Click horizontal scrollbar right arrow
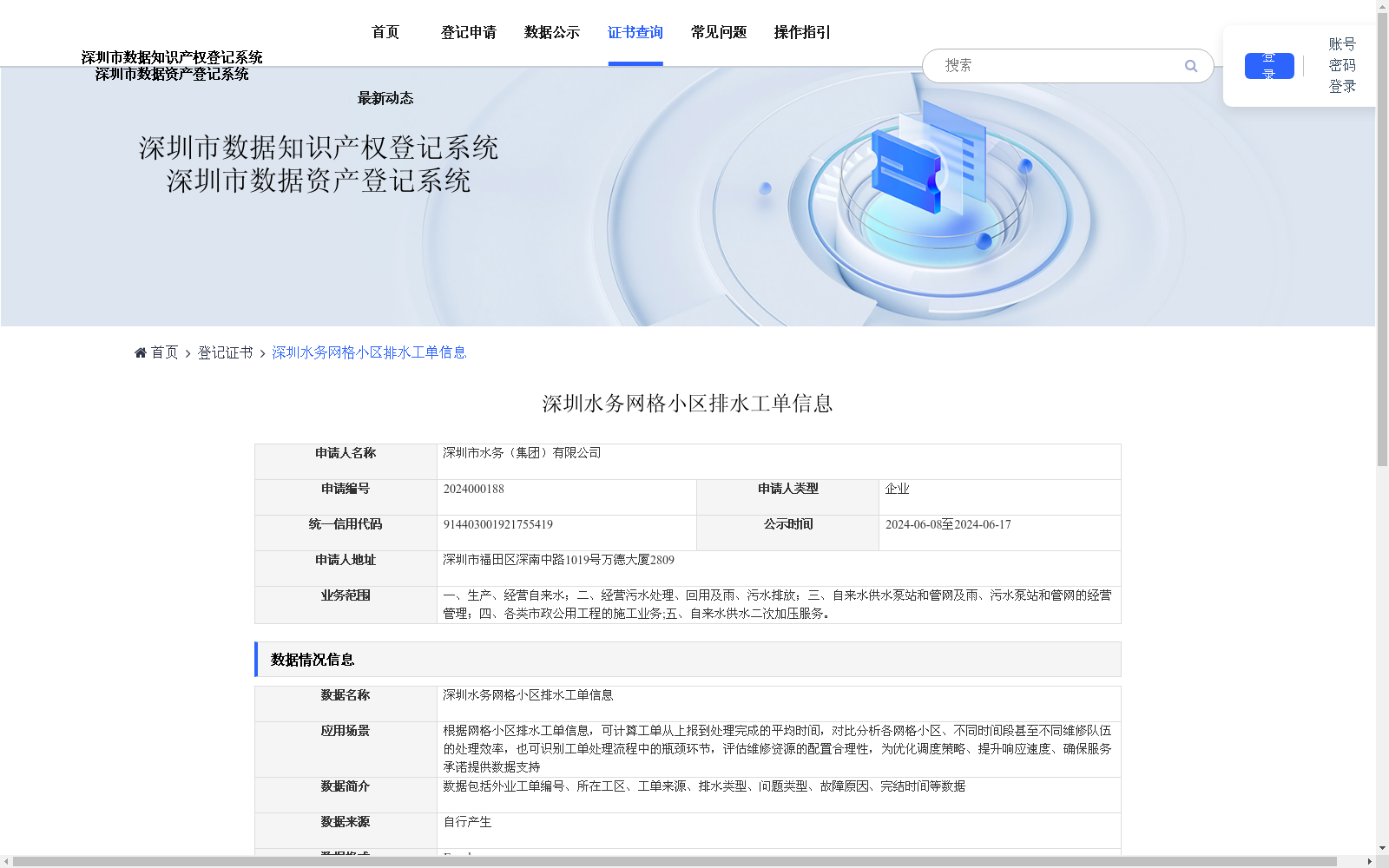The width and height of the screenshot is (1389, 868). click(1370, 862)
